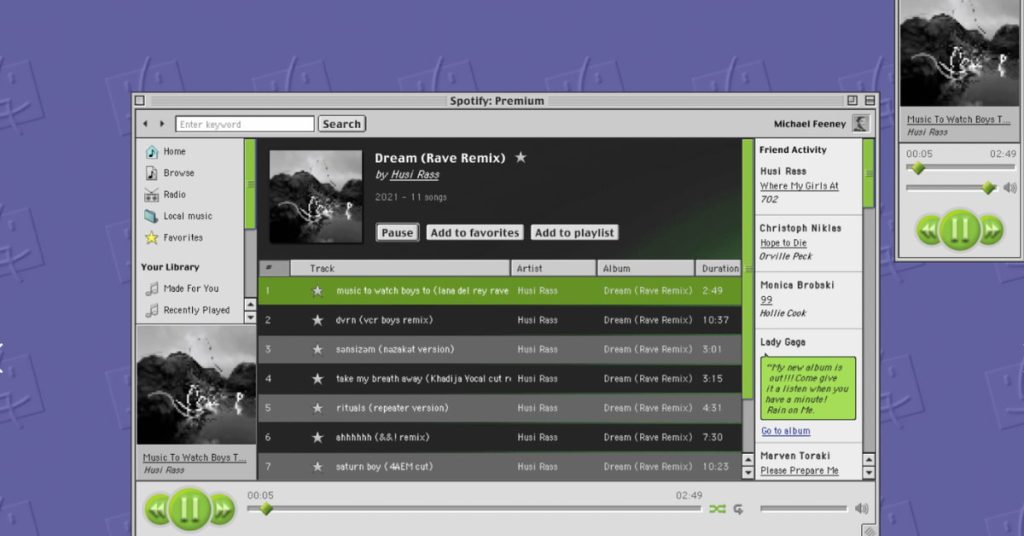Viewport: 1024px width, 536px height.
Task: Open Recently Played library item
Action: click(x=187, y=310)
